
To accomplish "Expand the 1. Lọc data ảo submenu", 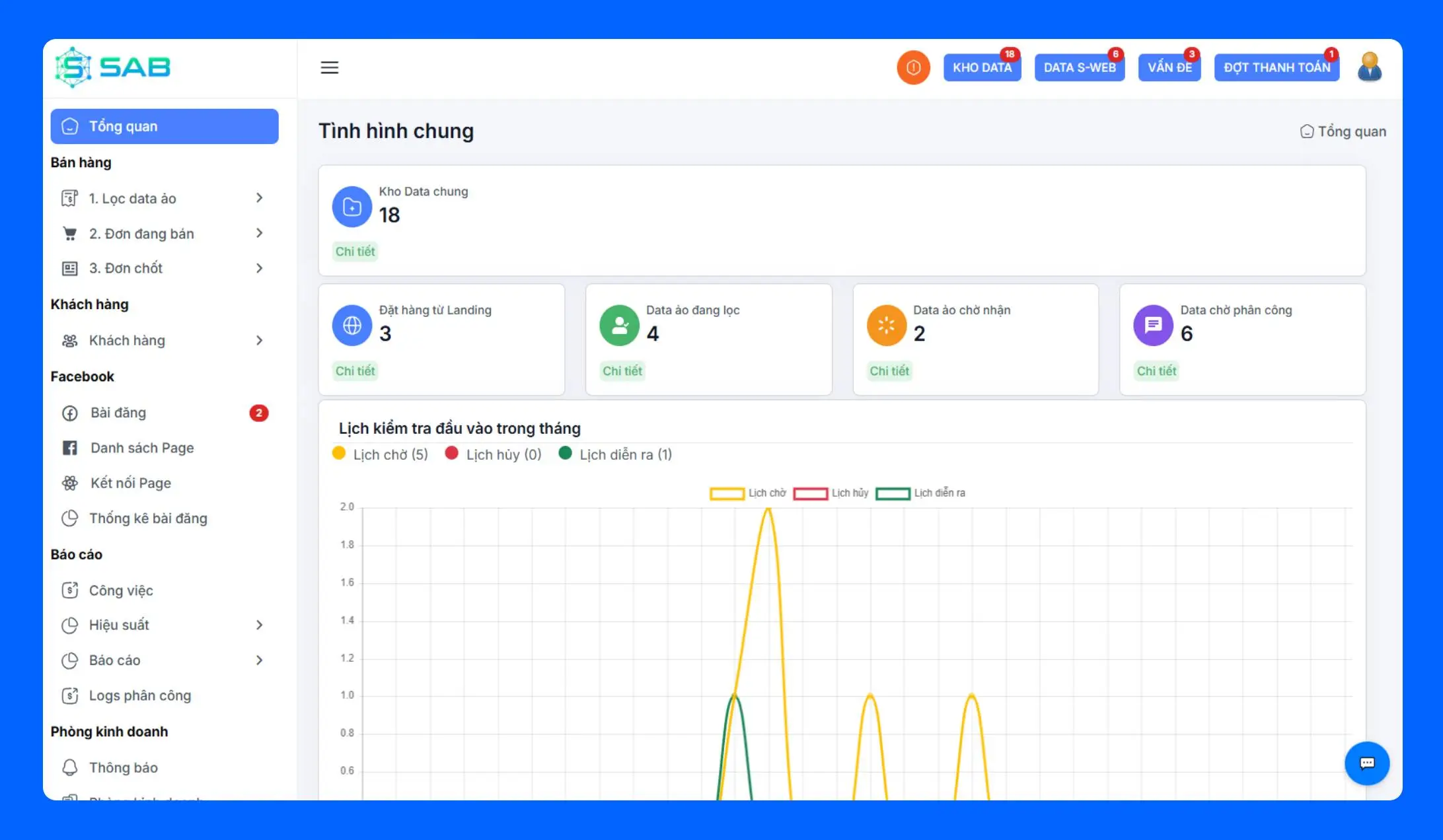I will pos(258,198).
